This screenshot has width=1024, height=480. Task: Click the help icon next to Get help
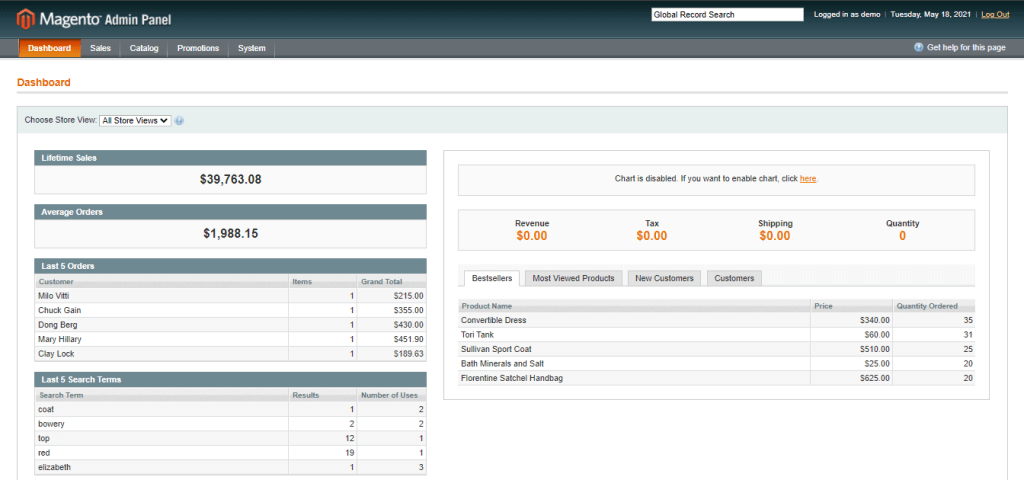click(918, 48)
